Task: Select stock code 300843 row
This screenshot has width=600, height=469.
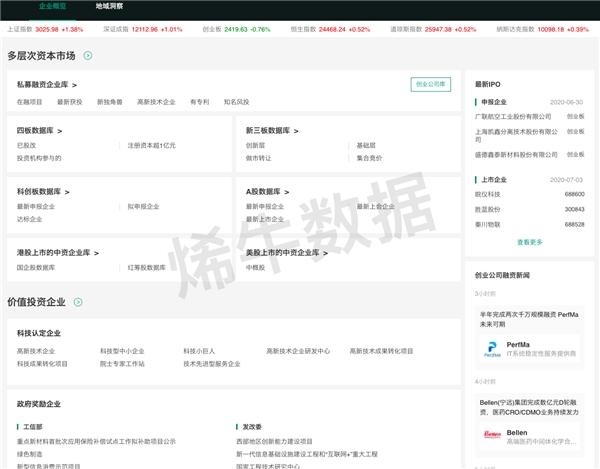Action: pyautogui.click(x=530, y=209)
